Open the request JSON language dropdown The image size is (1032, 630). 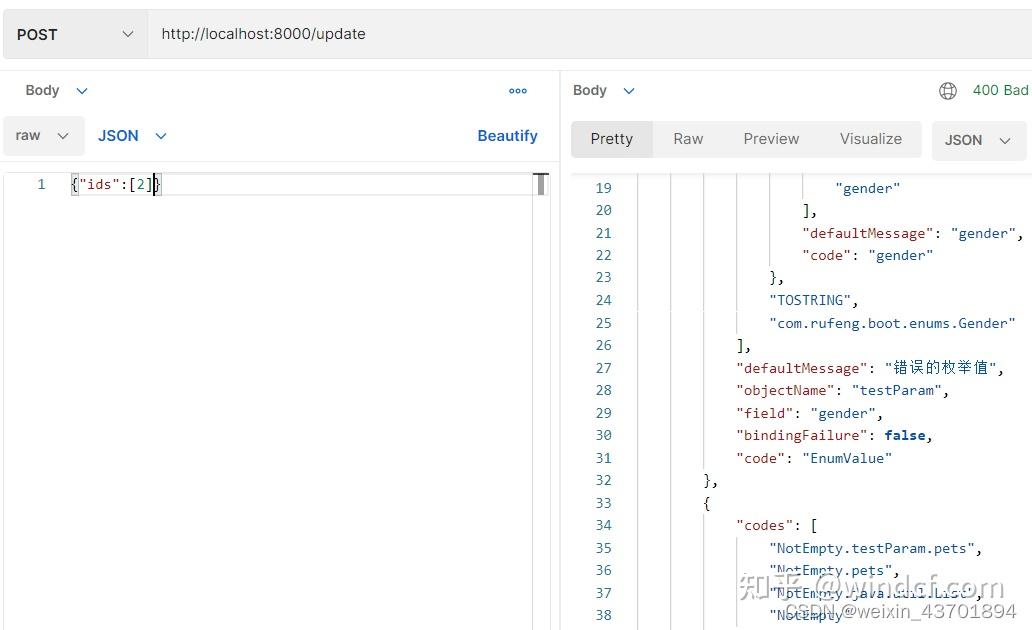pyautogui.click(x=131, y=135)
